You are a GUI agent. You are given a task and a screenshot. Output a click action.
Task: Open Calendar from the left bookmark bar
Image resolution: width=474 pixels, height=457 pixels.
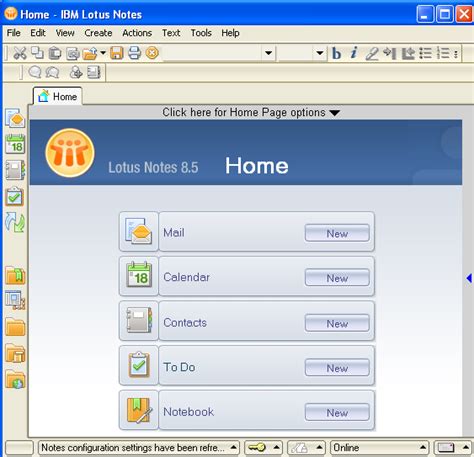tap(15, 144)
